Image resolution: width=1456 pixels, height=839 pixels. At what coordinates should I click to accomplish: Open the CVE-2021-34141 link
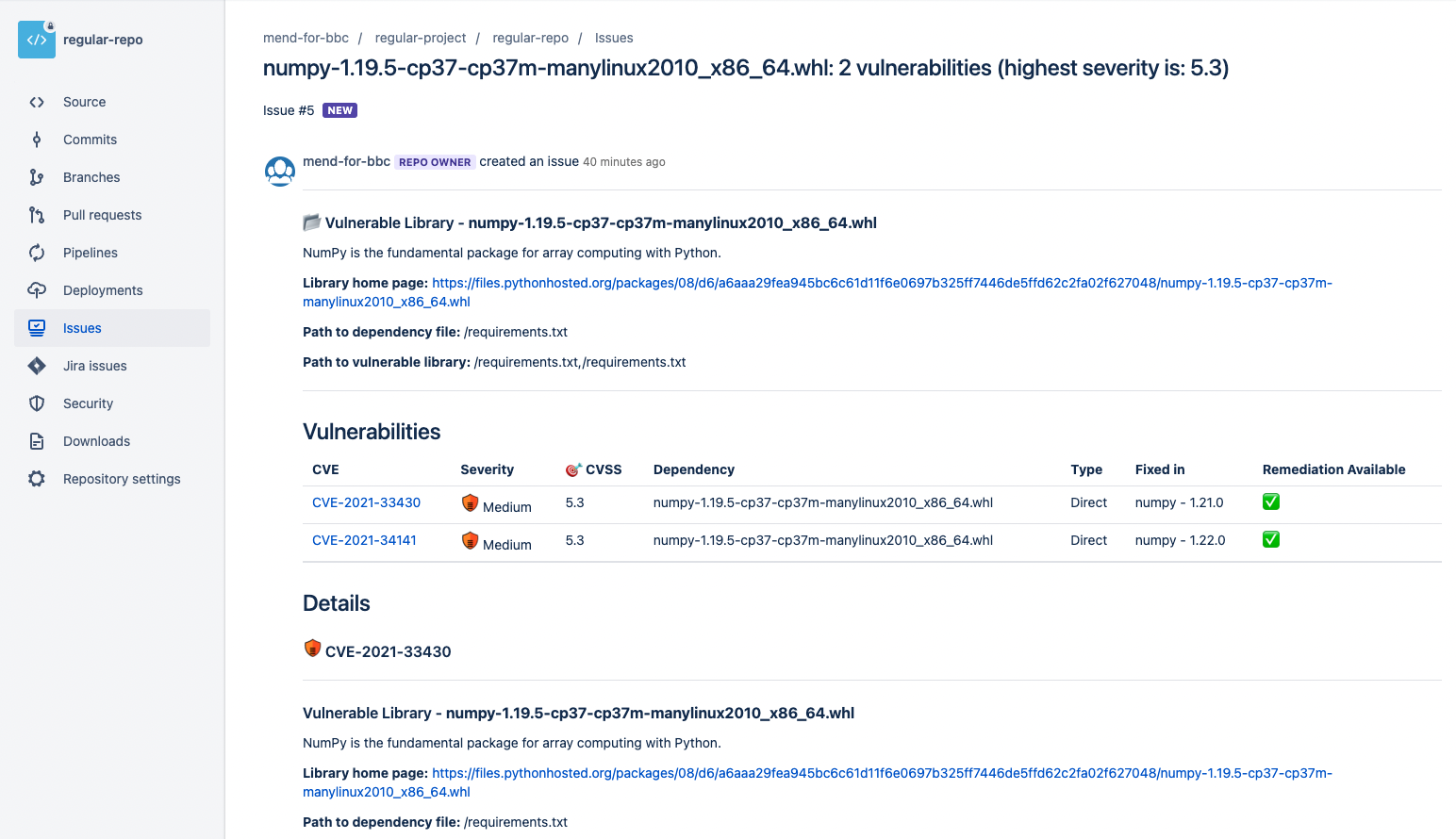364,540
